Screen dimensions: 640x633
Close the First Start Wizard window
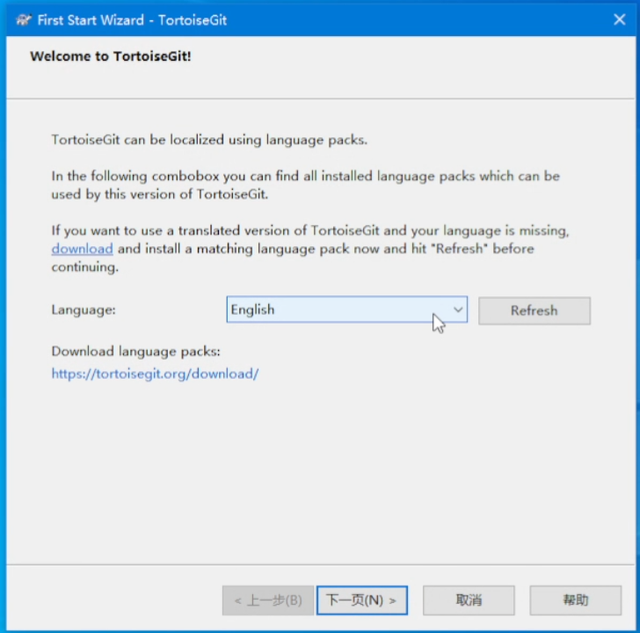[619, 19]
